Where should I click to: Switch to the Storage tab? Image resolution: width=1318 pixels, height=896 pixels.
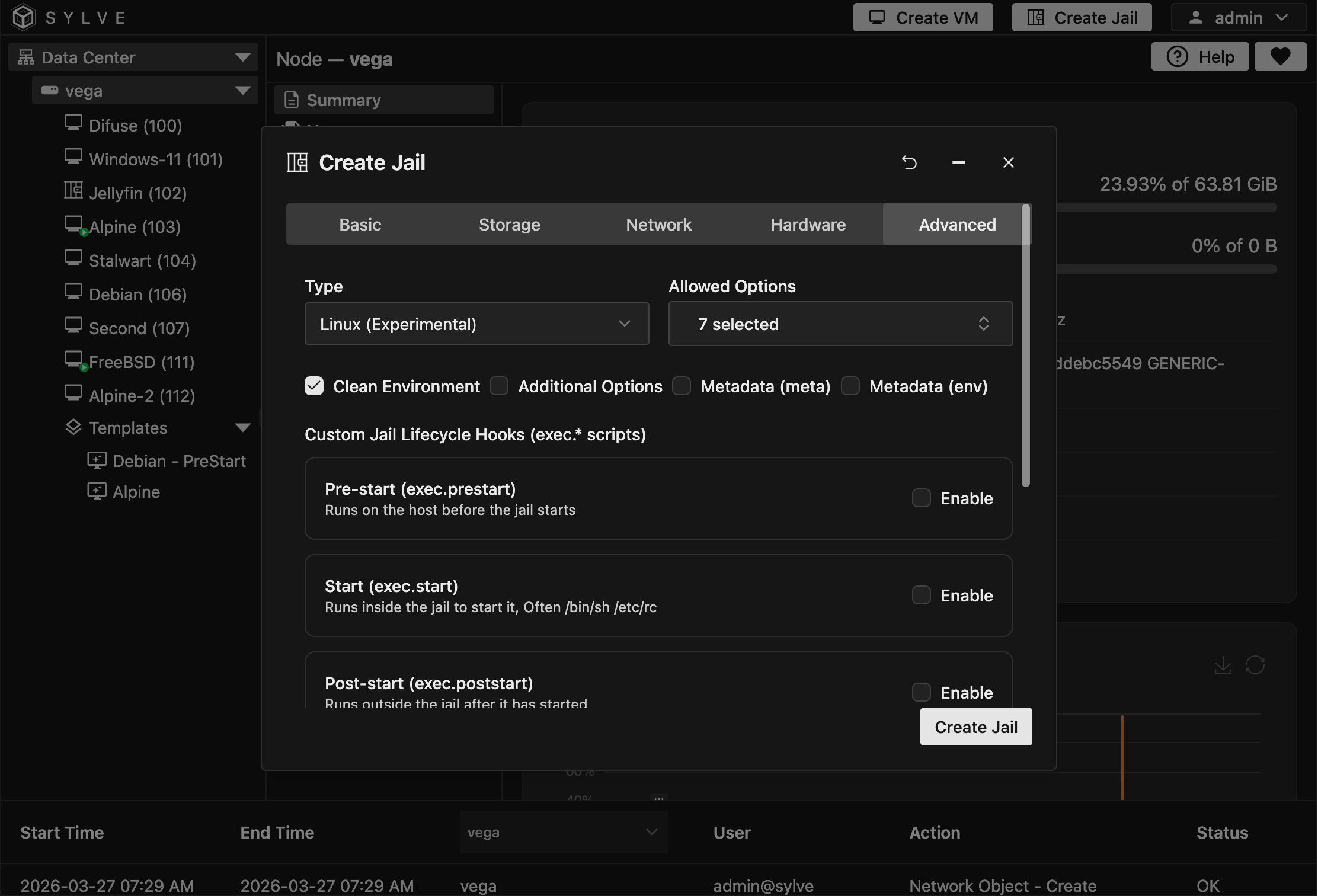coord(510,225)
